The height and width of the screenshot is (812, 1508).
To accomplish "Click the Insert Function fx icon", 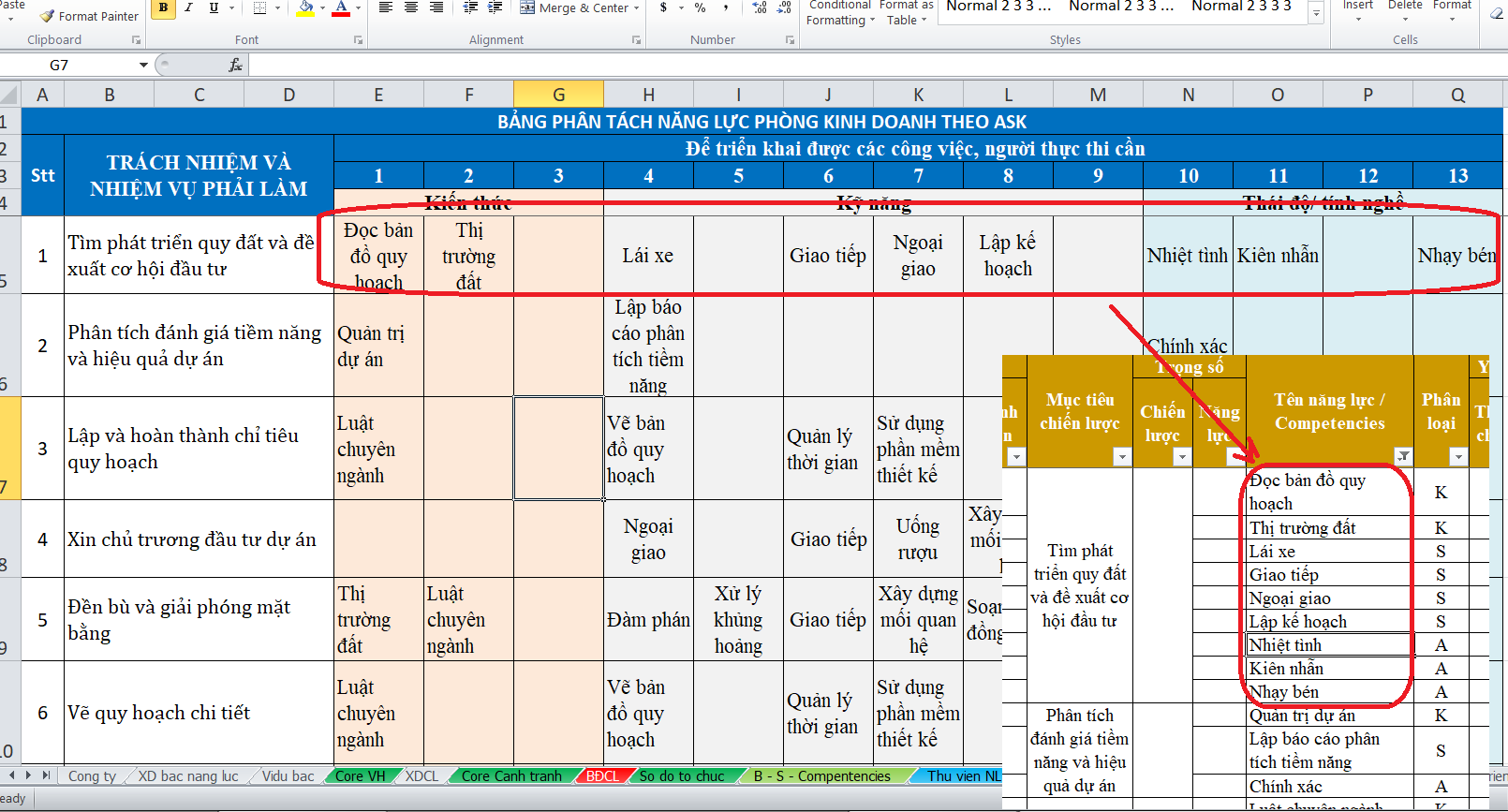I will pyautogui.click(x=235, y=65).
